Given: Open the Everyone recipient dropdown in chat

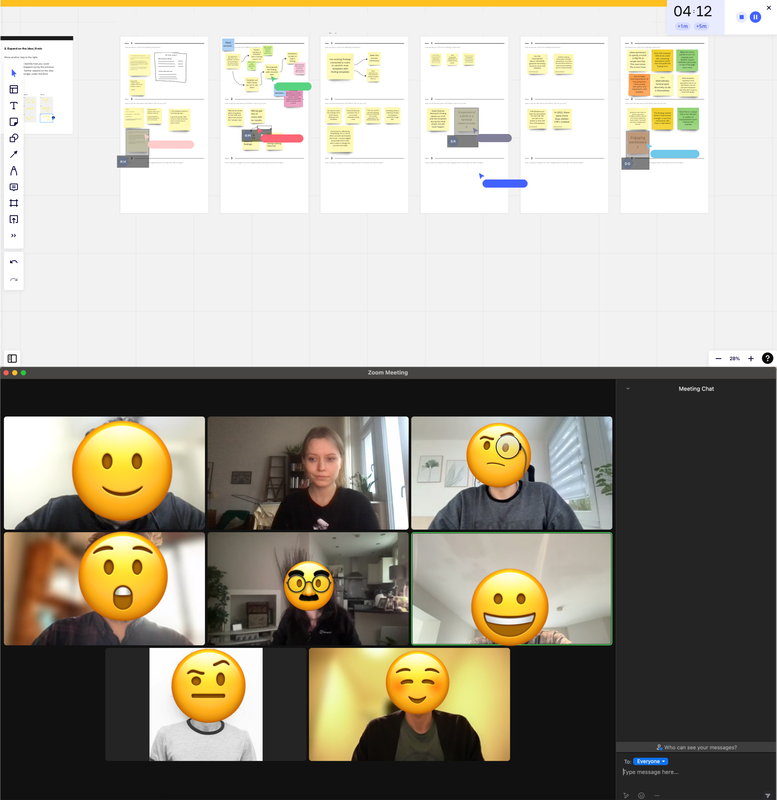Looking at the screenshot, I should (651, 761).
